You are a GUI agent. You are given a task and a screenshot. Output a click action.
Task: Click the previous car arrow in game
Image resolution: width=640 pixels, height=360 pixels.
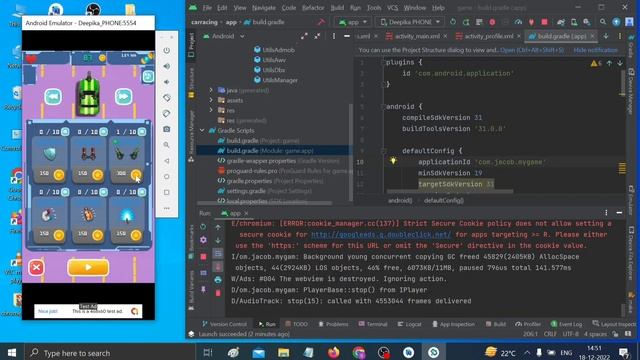click(53, 97)
